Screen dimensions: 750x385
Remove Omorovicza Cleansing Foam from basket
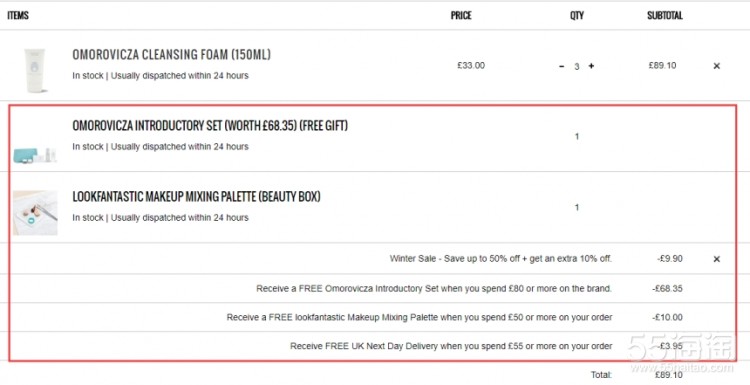717,66
